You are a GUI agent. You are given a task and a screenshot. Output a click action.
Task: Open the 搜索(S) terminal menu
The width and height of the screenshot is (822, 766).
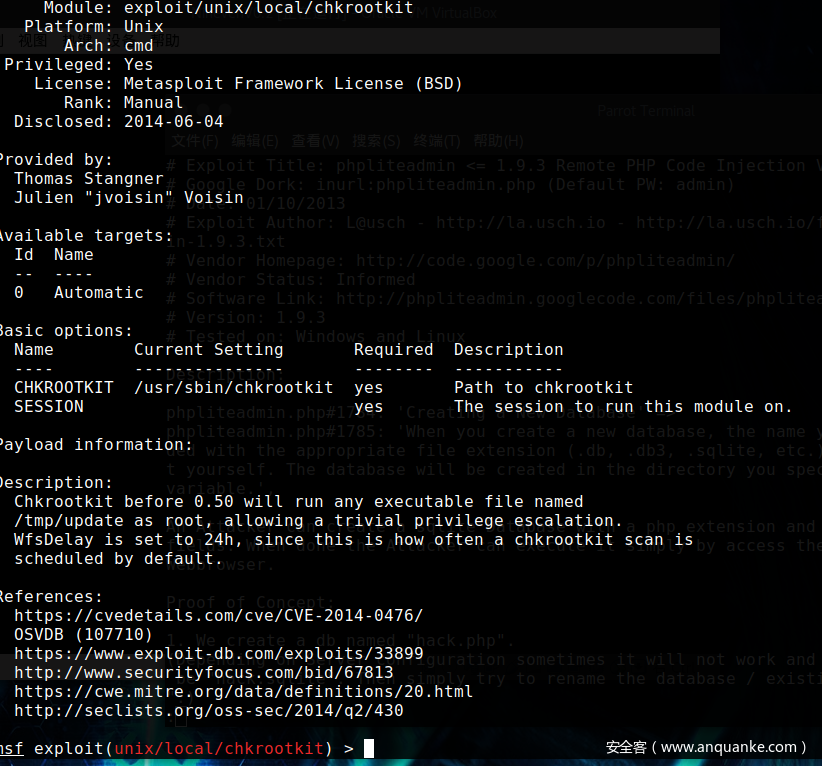click(x=376, y=141)
